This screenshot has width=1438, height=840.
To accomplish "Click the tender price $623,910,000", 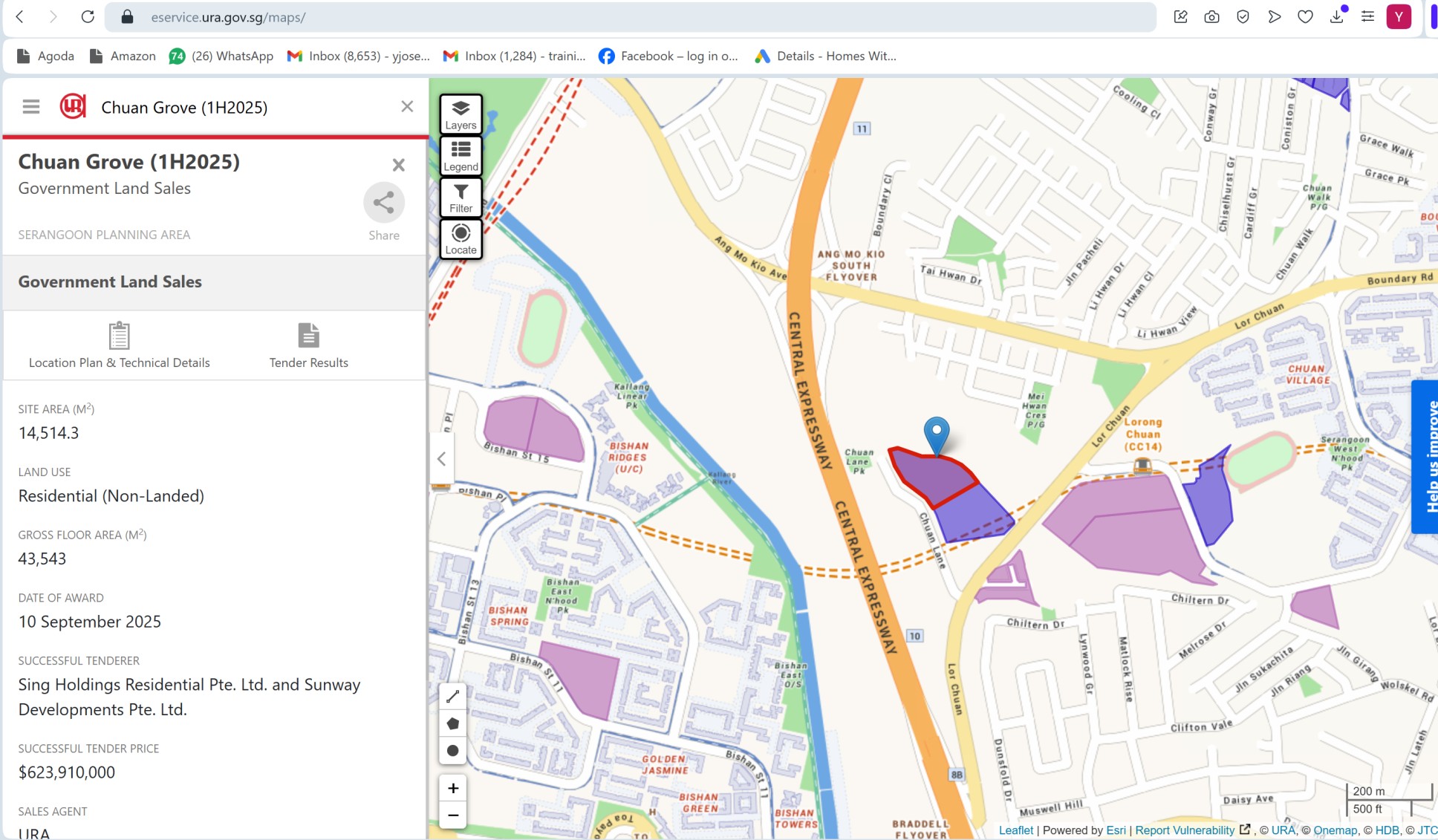I will (67, 772).
